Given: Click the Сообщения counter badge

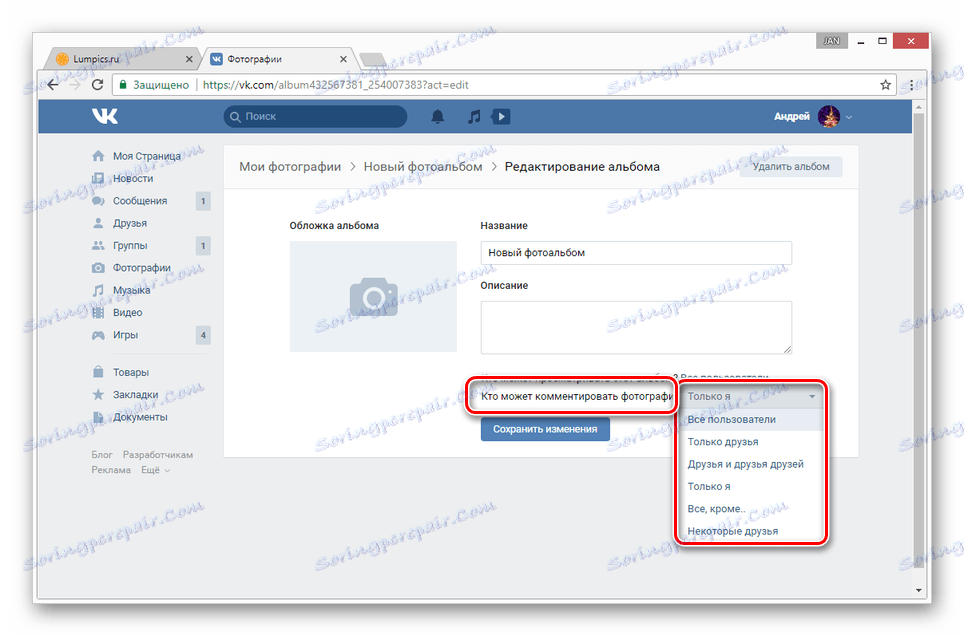Looking at the screenshot, I should tap(203, 201).
